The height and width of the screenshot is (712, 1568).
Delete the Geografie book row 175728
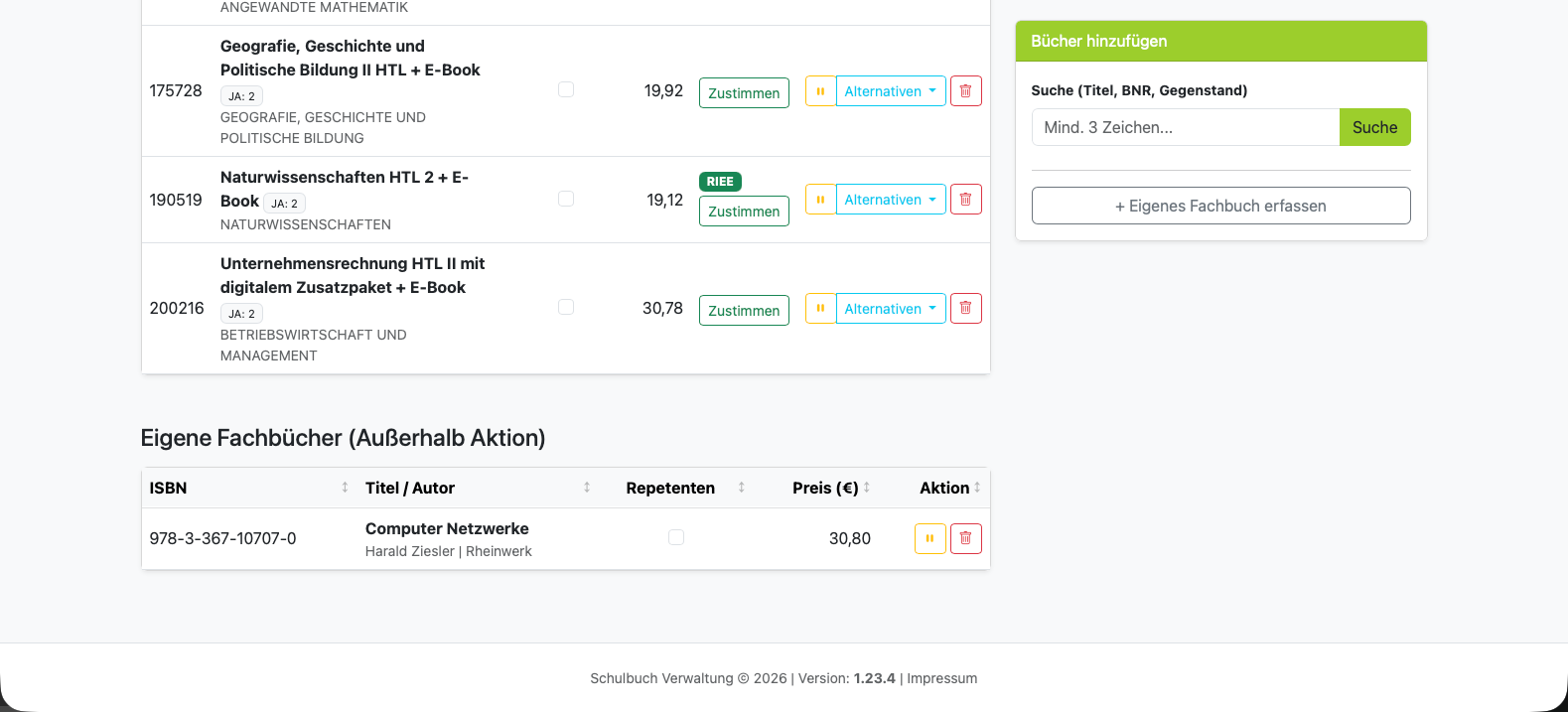[965, 91]
